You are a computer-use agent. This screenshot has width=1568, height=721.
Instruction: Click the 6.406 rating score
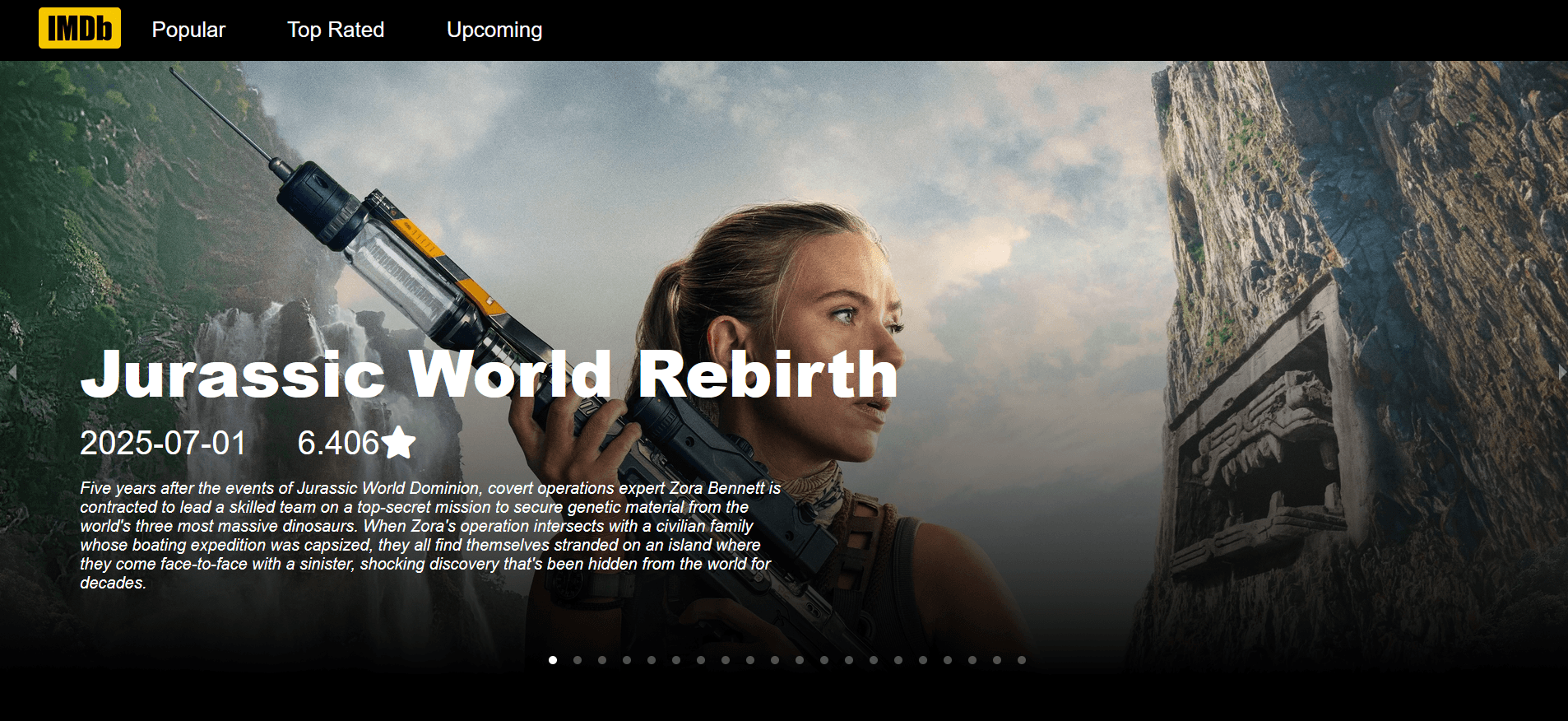pyautogui.click(x=337, y=443)
